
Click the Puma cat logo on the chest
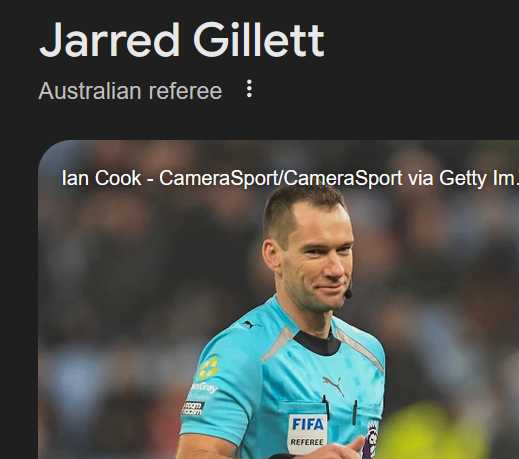pyautogui.click(x=334, y=385)
